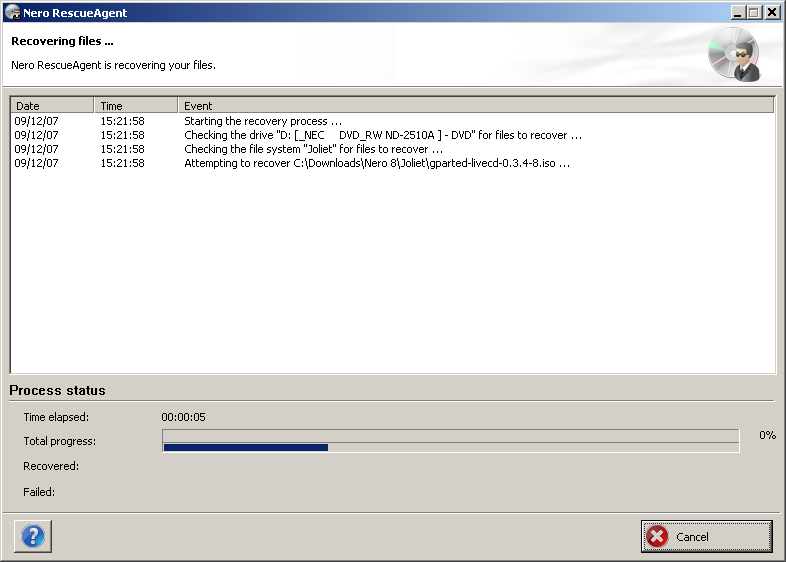Sort log by Date column header

52,106
